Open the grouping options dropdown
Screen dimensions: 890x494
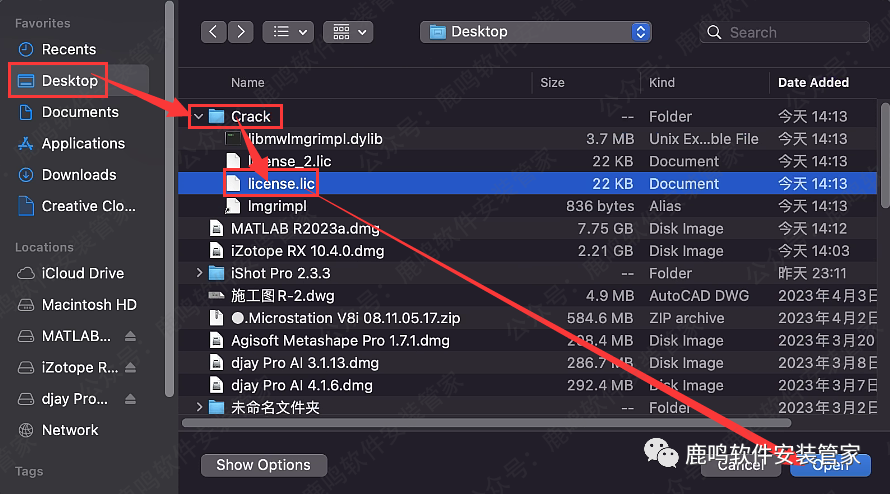click(x=346, y=32)
